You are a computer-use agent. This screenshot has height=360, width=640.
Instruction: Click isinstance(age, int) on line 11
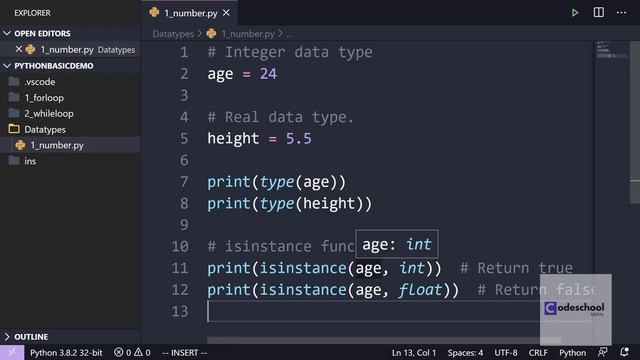pos(346,269)
